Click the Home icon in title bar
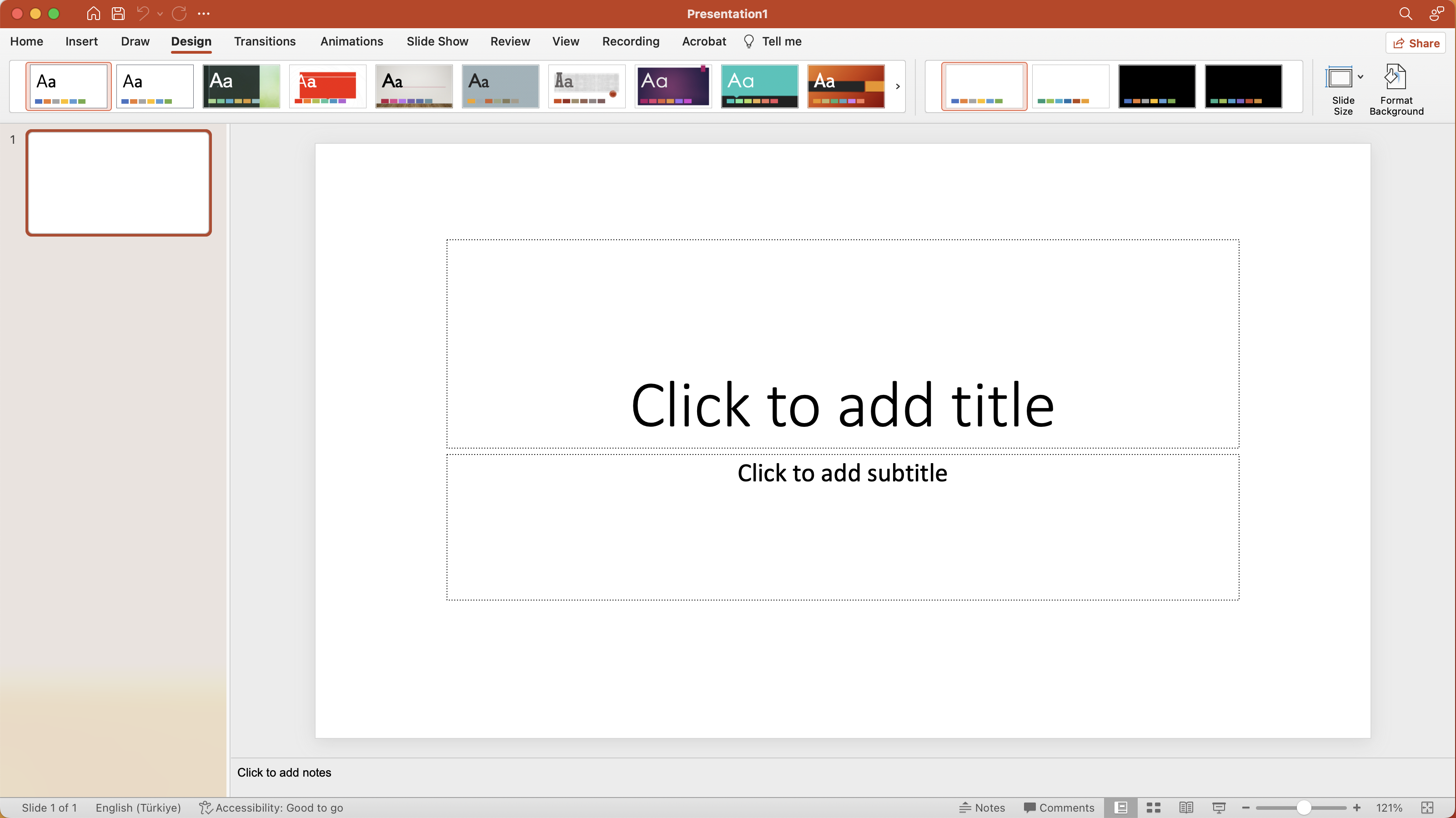Viewport: 1456px width, 818px height. (93, 14)
